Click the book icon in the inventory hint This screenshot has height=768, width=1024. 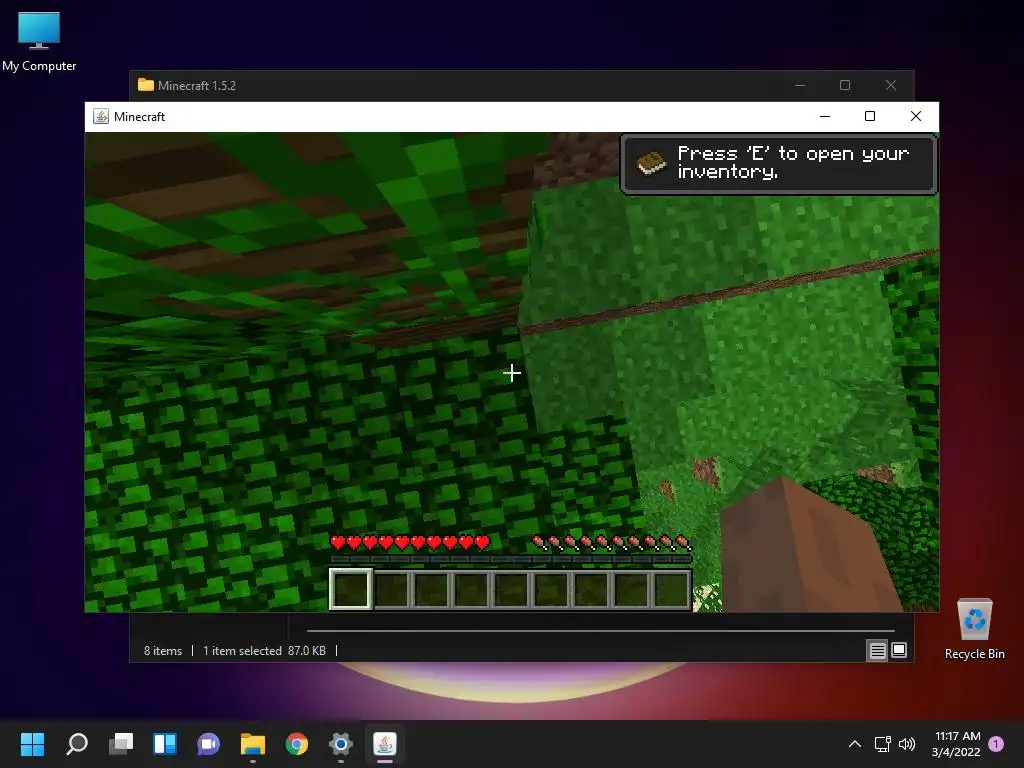click(x=650, y=163)
